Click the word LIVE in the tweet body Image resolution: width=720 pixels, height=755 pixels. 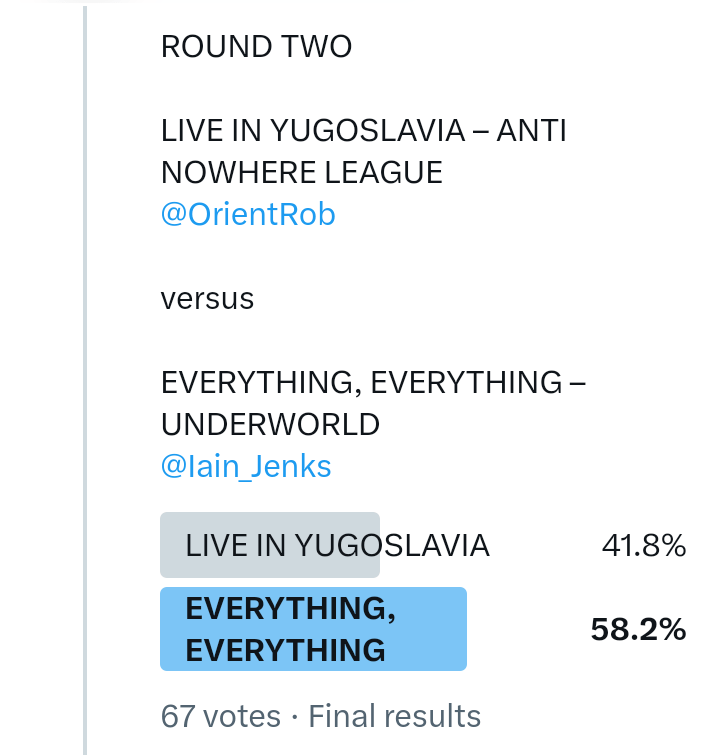click(187, 131)
